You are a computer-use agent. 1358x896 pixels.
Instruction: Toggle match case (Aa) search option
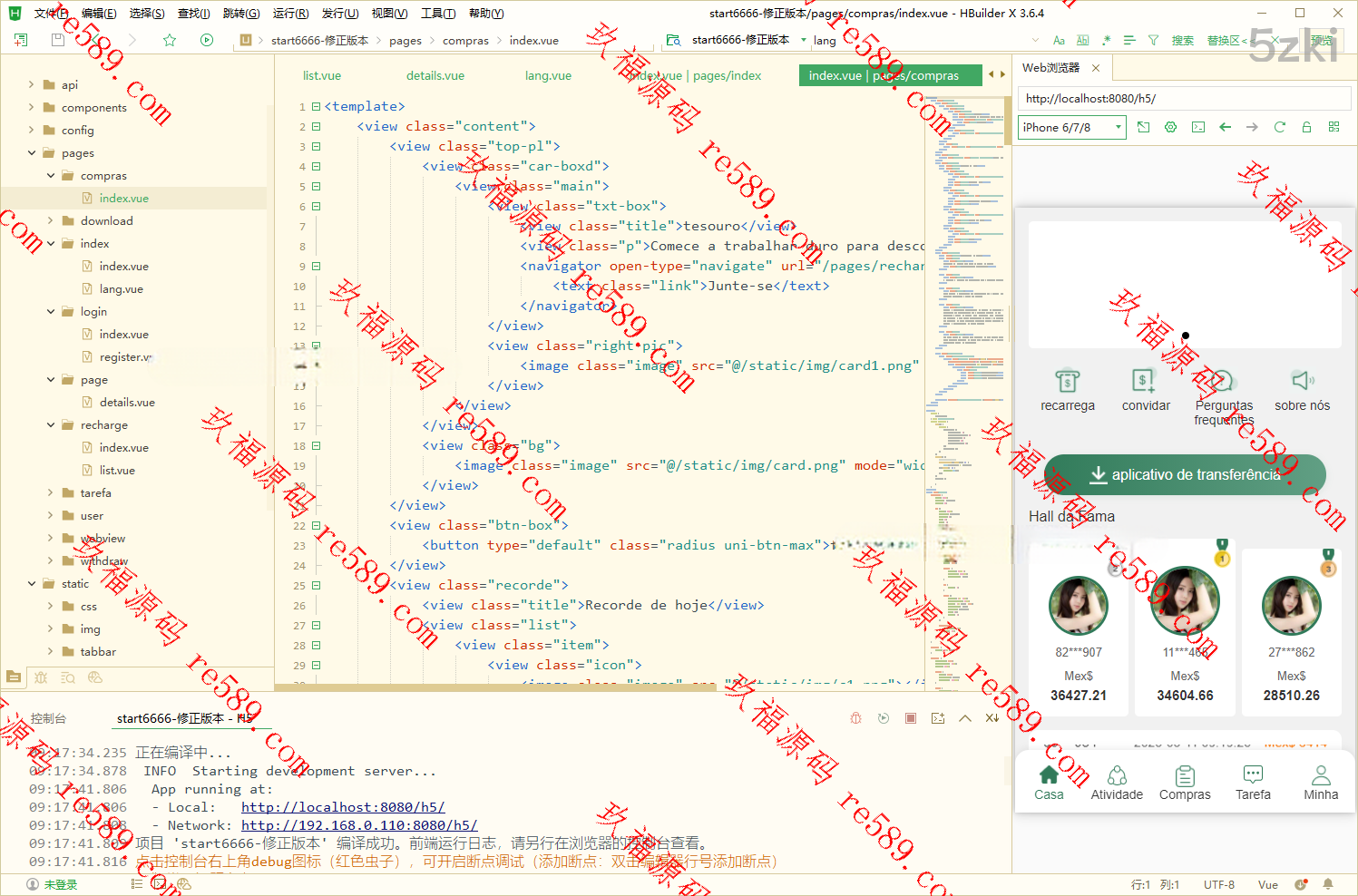pos(1059,40)
